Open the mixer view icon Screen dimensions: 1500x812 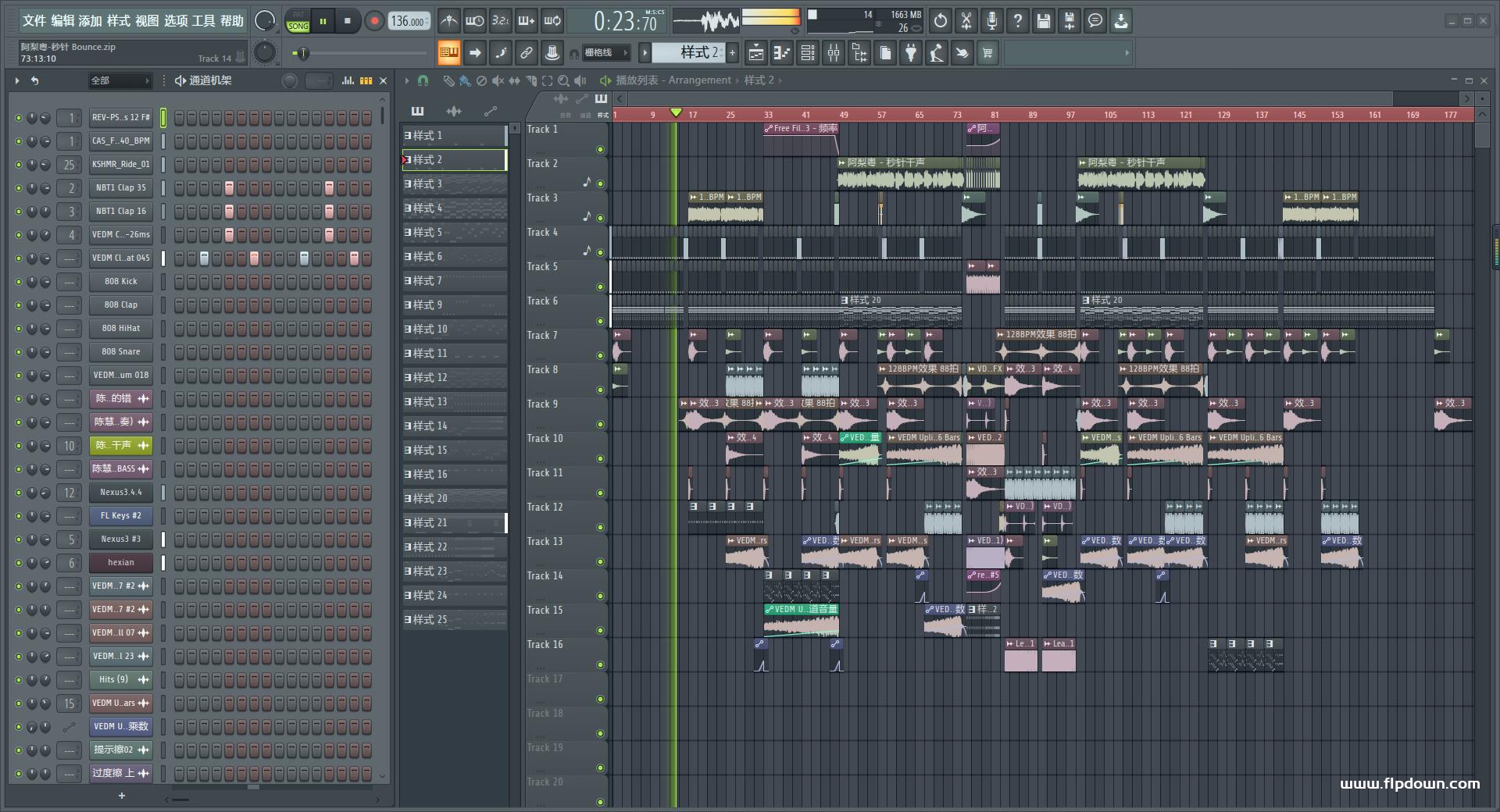pyautogui.click(x=834, y=53)
